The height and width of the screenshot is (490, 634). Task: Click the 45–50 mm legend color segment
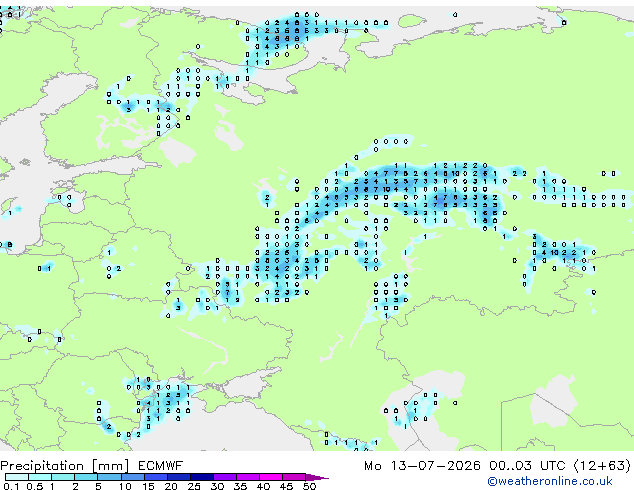pyautogui.click(x=294, y=477)
